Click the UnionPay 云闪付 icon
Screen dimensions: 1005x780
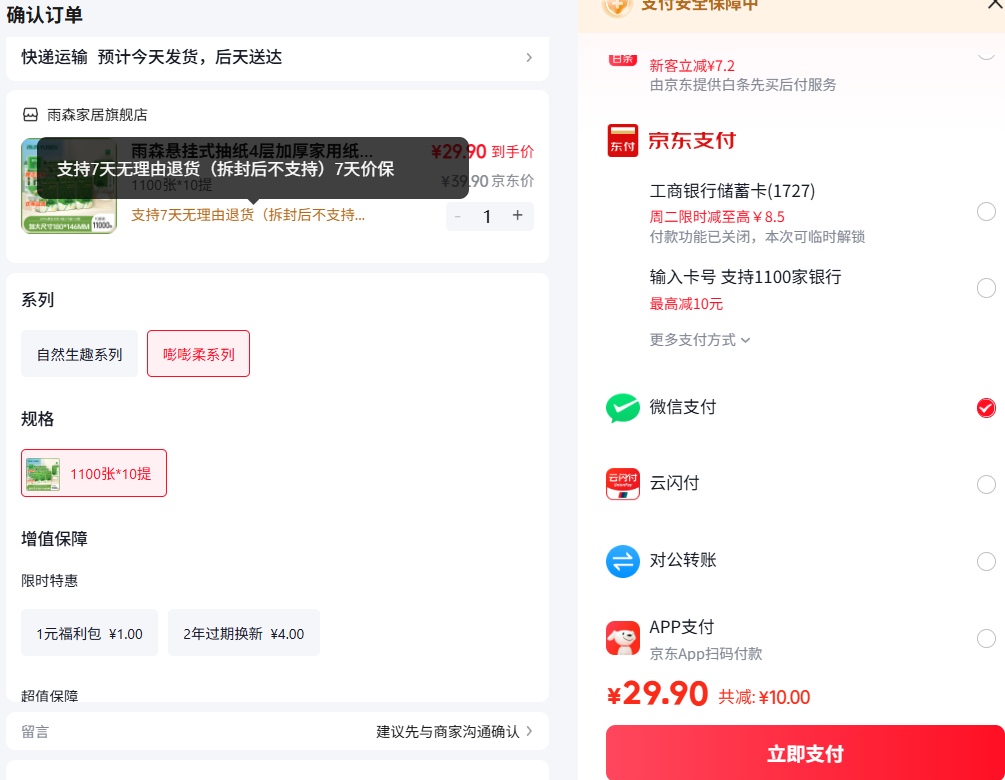click(x=622, y=484)
